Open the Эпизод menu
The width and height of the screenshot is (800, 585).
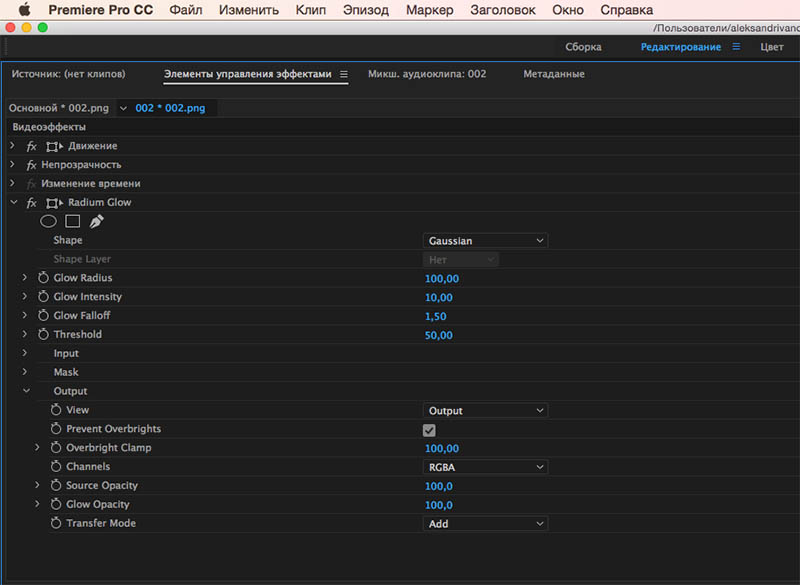[366, 10]
